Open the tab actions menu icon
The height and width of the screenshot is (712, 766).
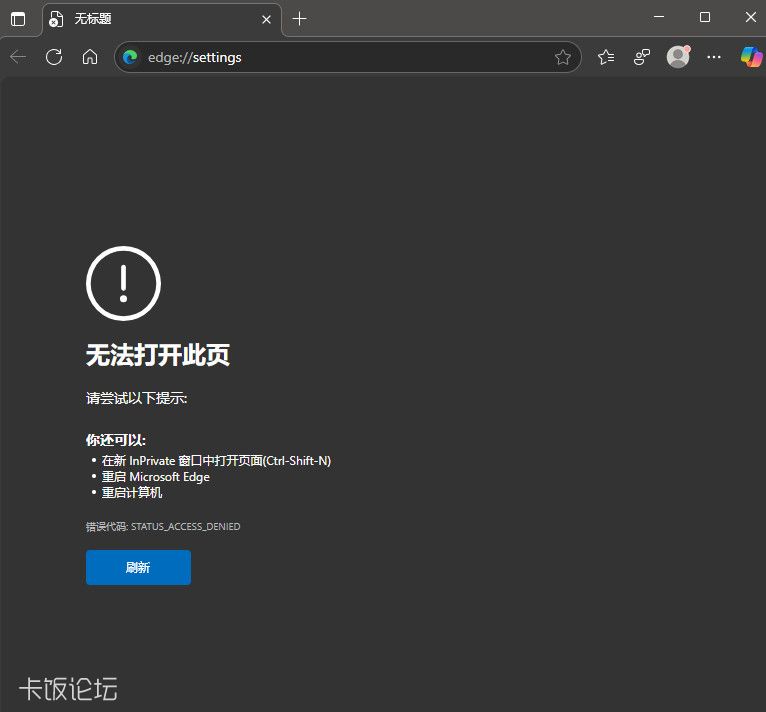point(18,19)
